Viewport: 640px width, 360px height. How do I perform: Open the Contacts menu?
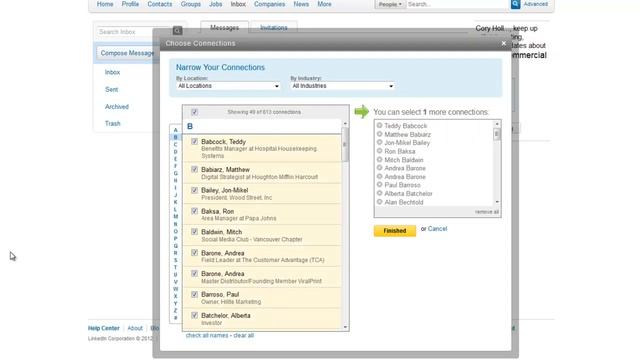pos(160,4)
